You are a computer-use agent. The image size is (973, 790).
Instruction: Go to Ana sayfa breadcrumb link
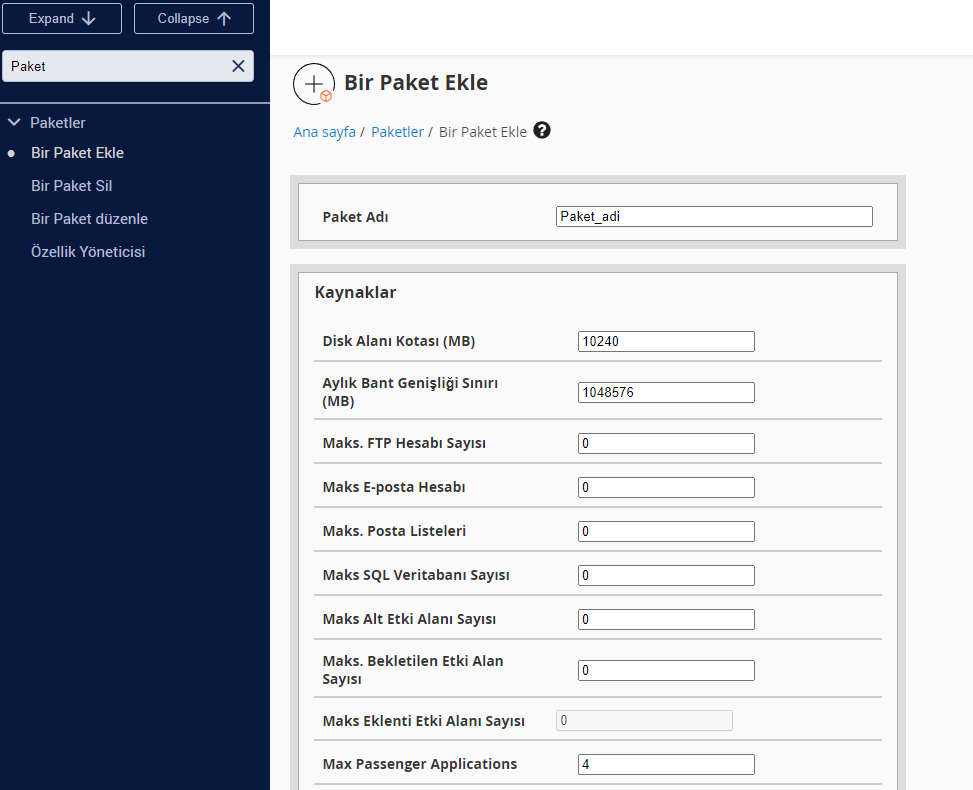[x=324, y=132]
